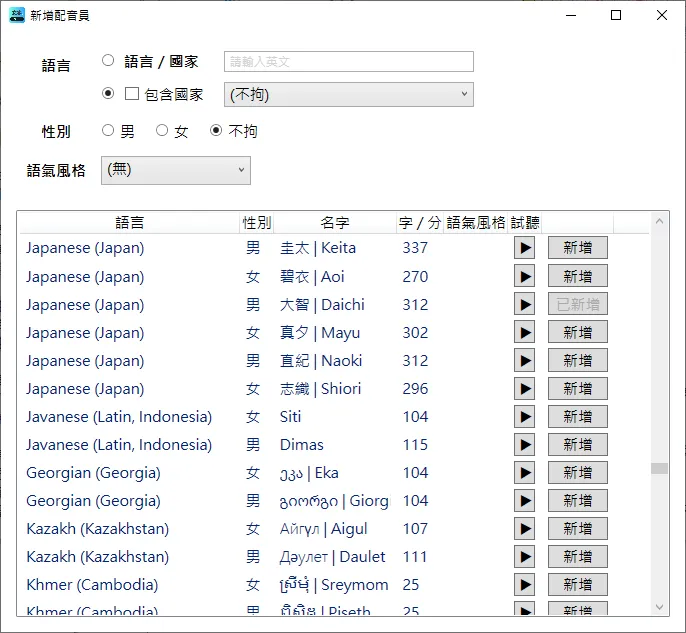This screenshot has height=633, width=686.
Task: Add Kazakh voice Daulet with 新增
Action: click(x=578, y=556)
